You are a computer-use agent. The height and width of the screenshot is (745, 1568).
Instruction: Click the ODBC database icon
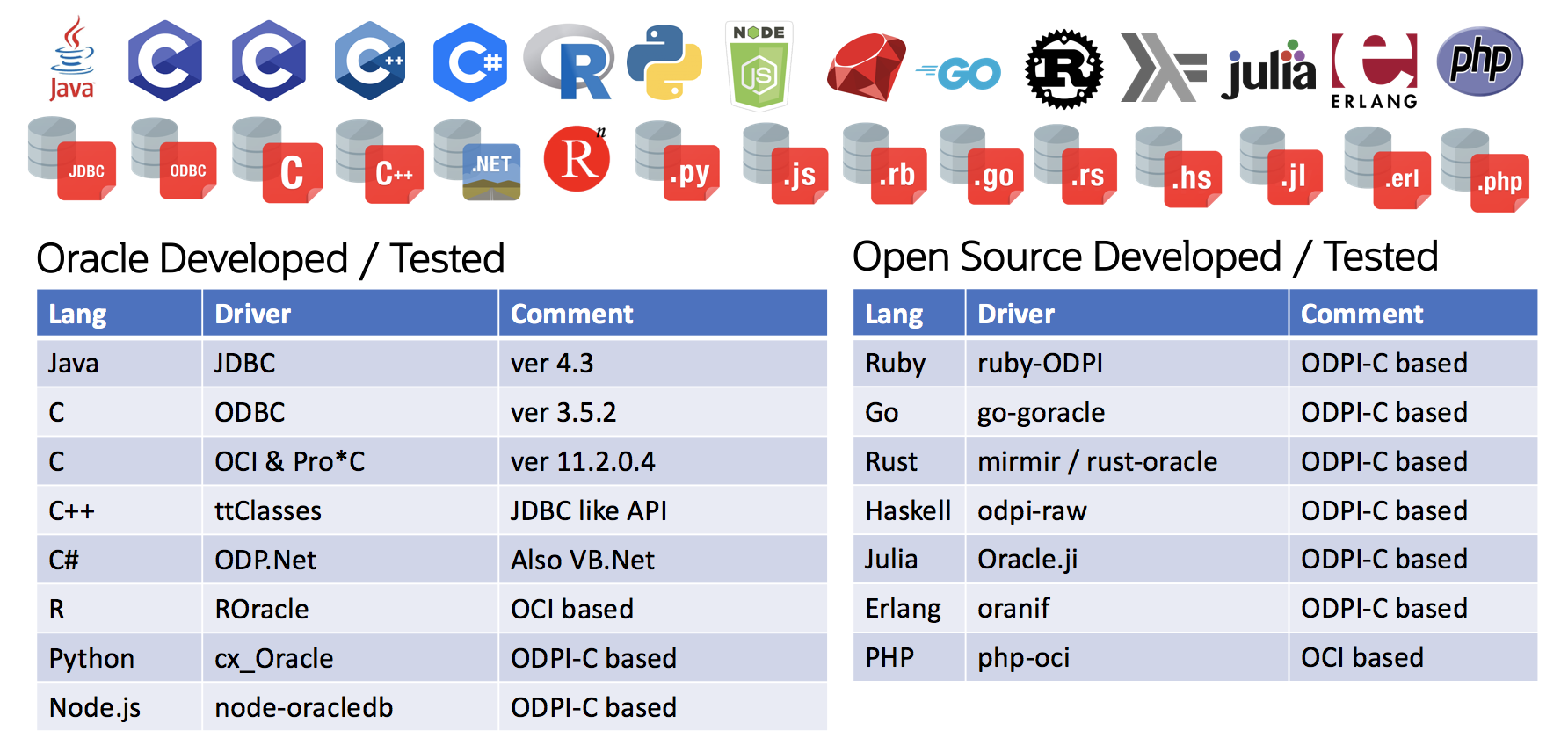[174, 159]
